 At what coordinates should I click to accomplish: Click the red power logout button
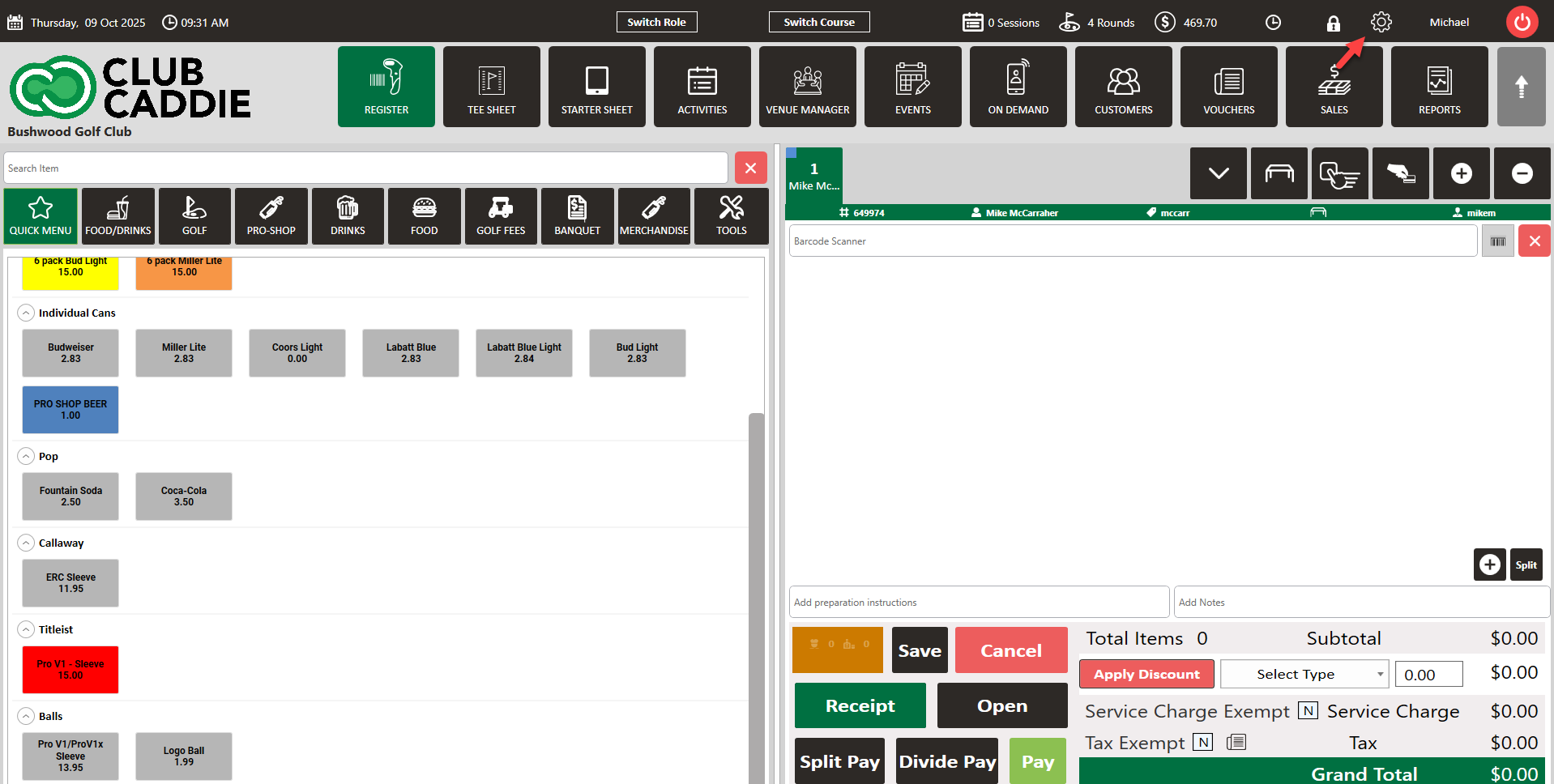pos(1522,22)
